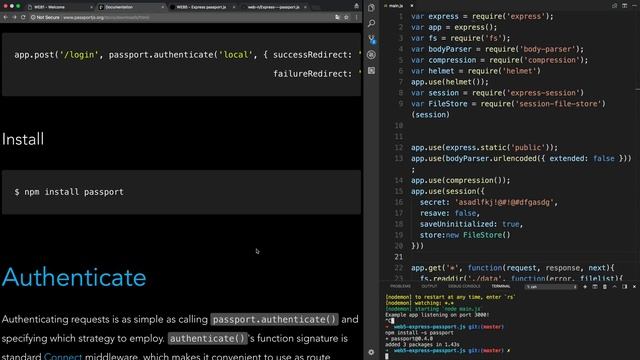640x360 pixels.
Task: Switch to the DEBUG CONSOLE tab
Action: click(x=464, y=287)
